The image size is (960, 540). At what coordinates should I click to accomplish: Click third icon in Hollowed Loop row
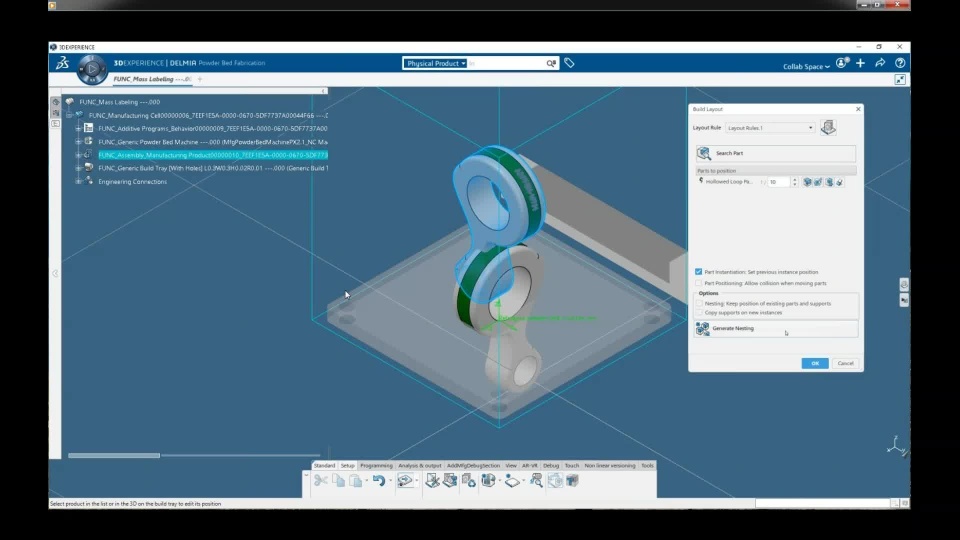(x=829, y=182)
